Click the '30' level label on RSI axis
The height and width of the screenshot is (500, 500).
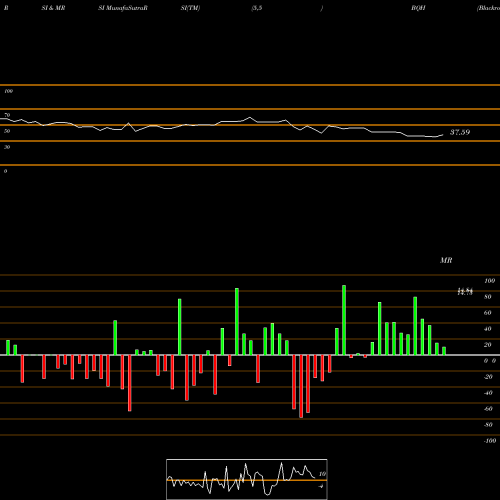coord(7,147)
